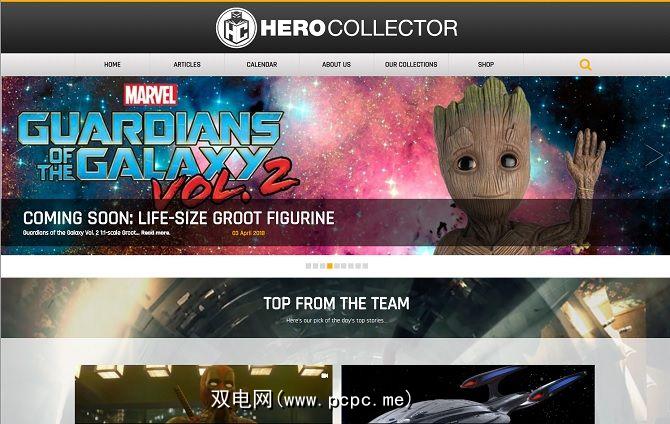
Task: Open the Deadpool story thumbnail
Action: pos(204,394)
